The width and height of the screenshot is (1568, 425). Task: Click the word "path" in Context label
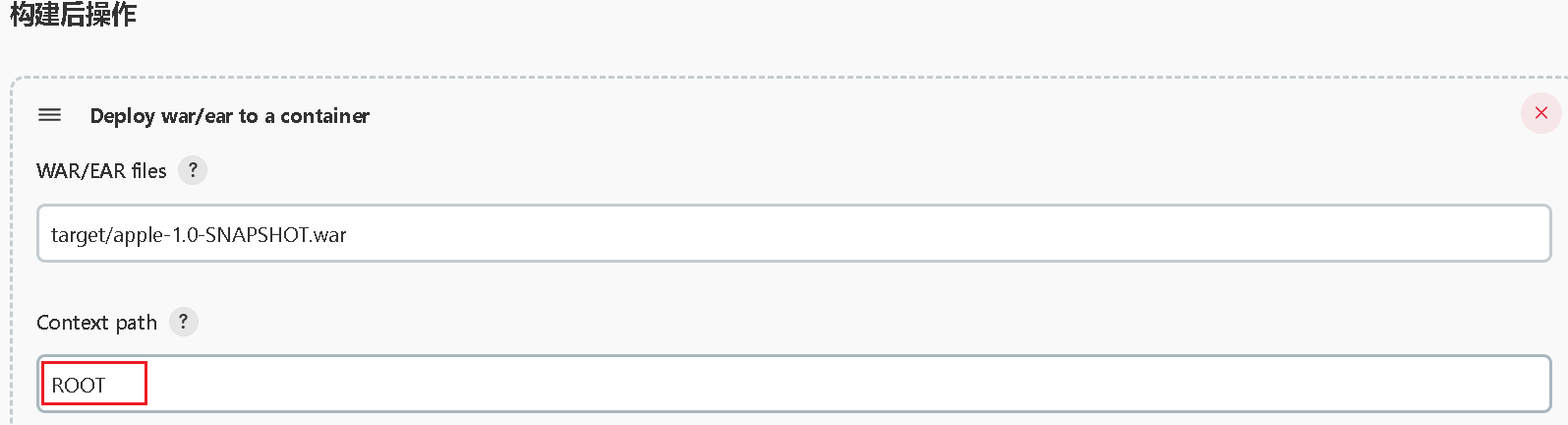[137, 323]
